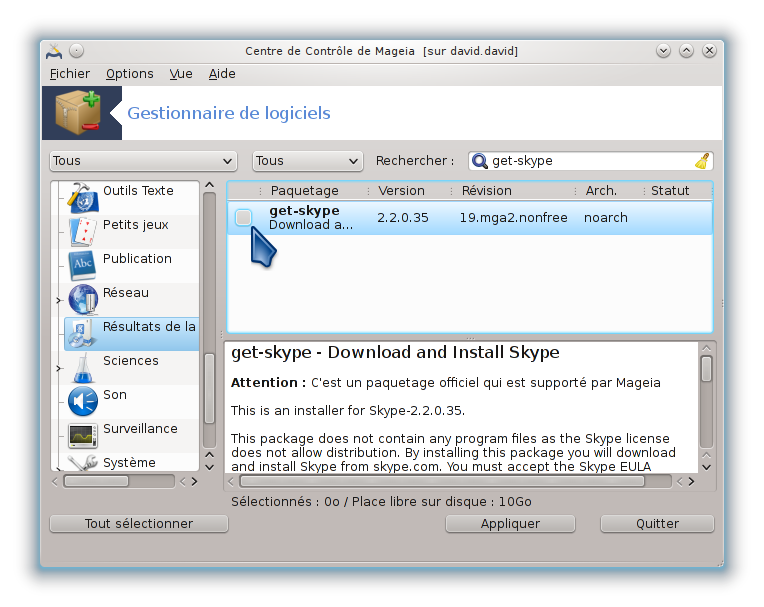Click the Appliquer button
This screenshot has width=764, height=607.
pos(510,524)
